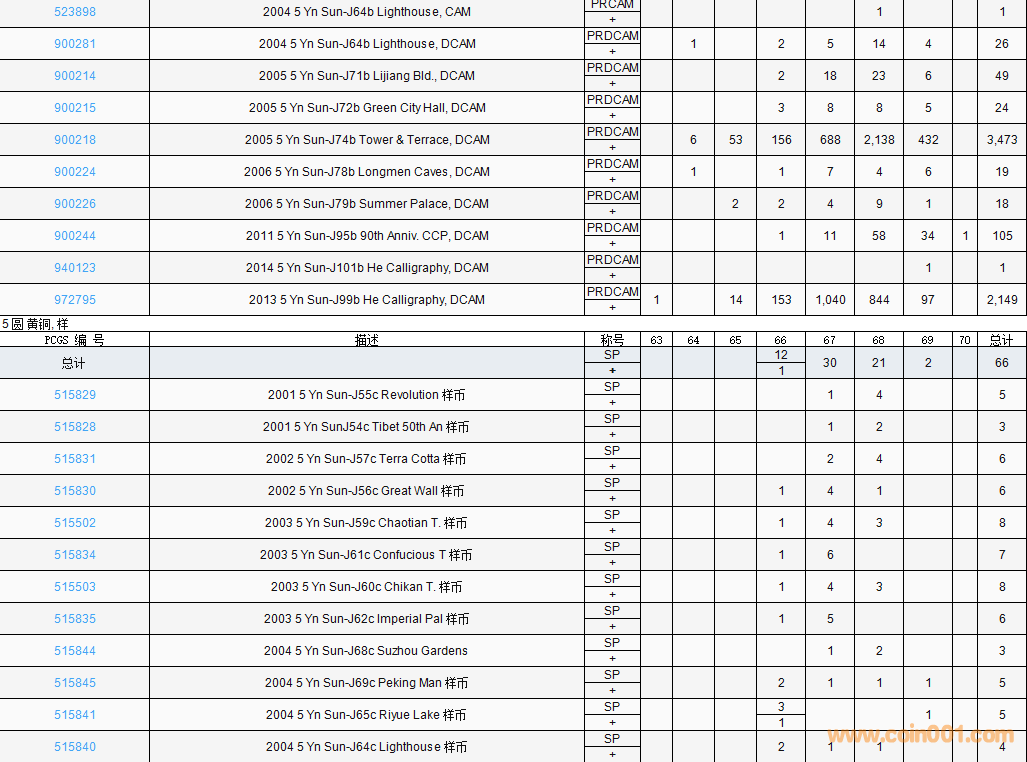Image resolution: width=1027 pixels, height=762 pixels.
Task: Click the 描述 column header
Action: 367,340
